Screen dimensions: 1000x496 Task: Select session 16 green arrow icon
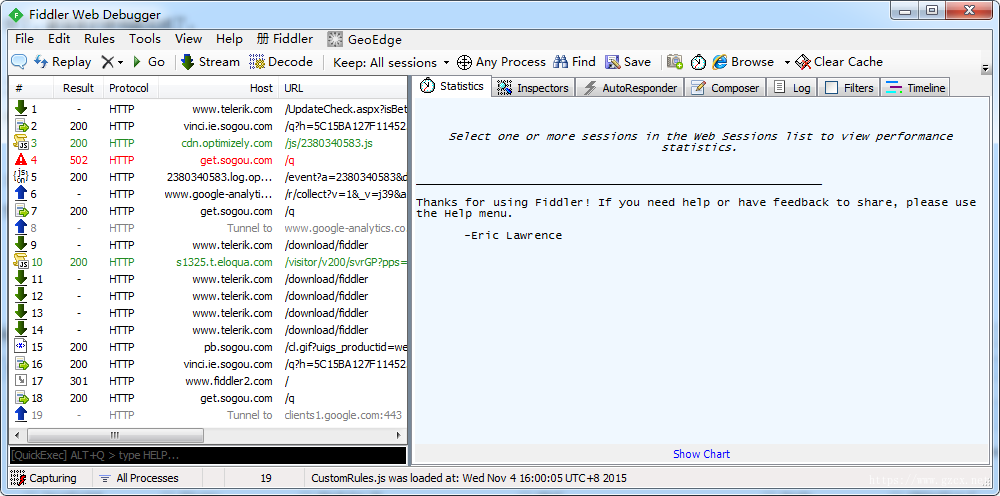(x=20, y=364)
